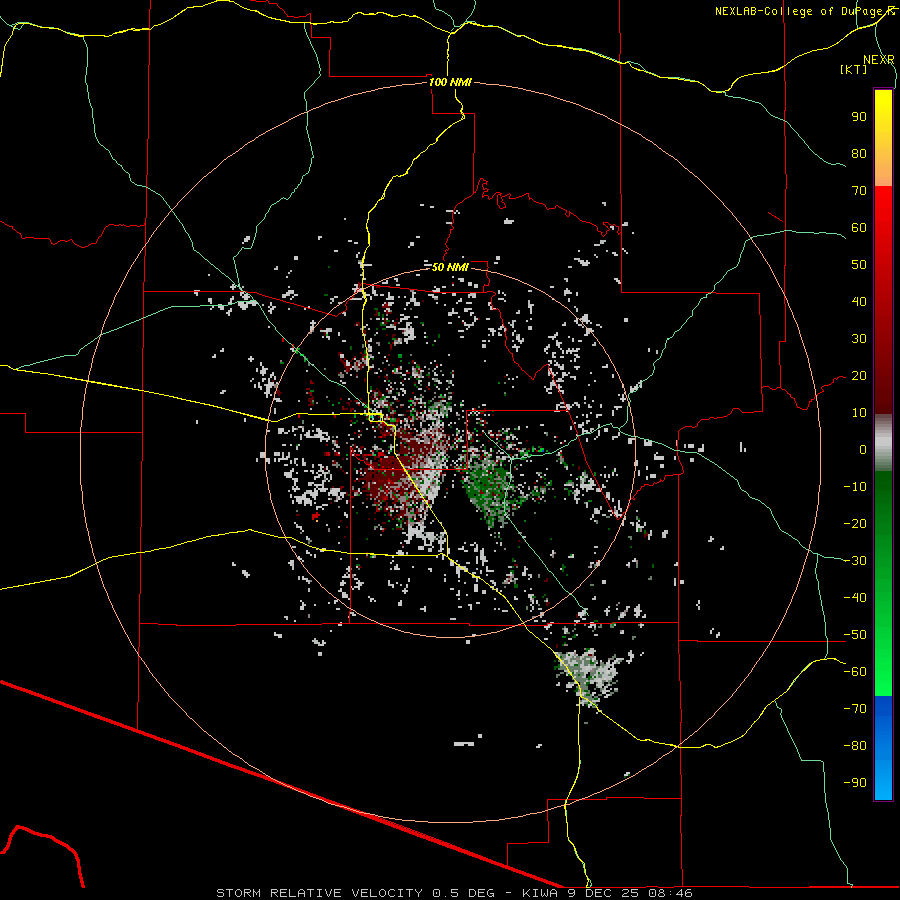Click the "100 NMI" range ring label
This screenshot has height=900, width=900.
[x=450, y=82]
